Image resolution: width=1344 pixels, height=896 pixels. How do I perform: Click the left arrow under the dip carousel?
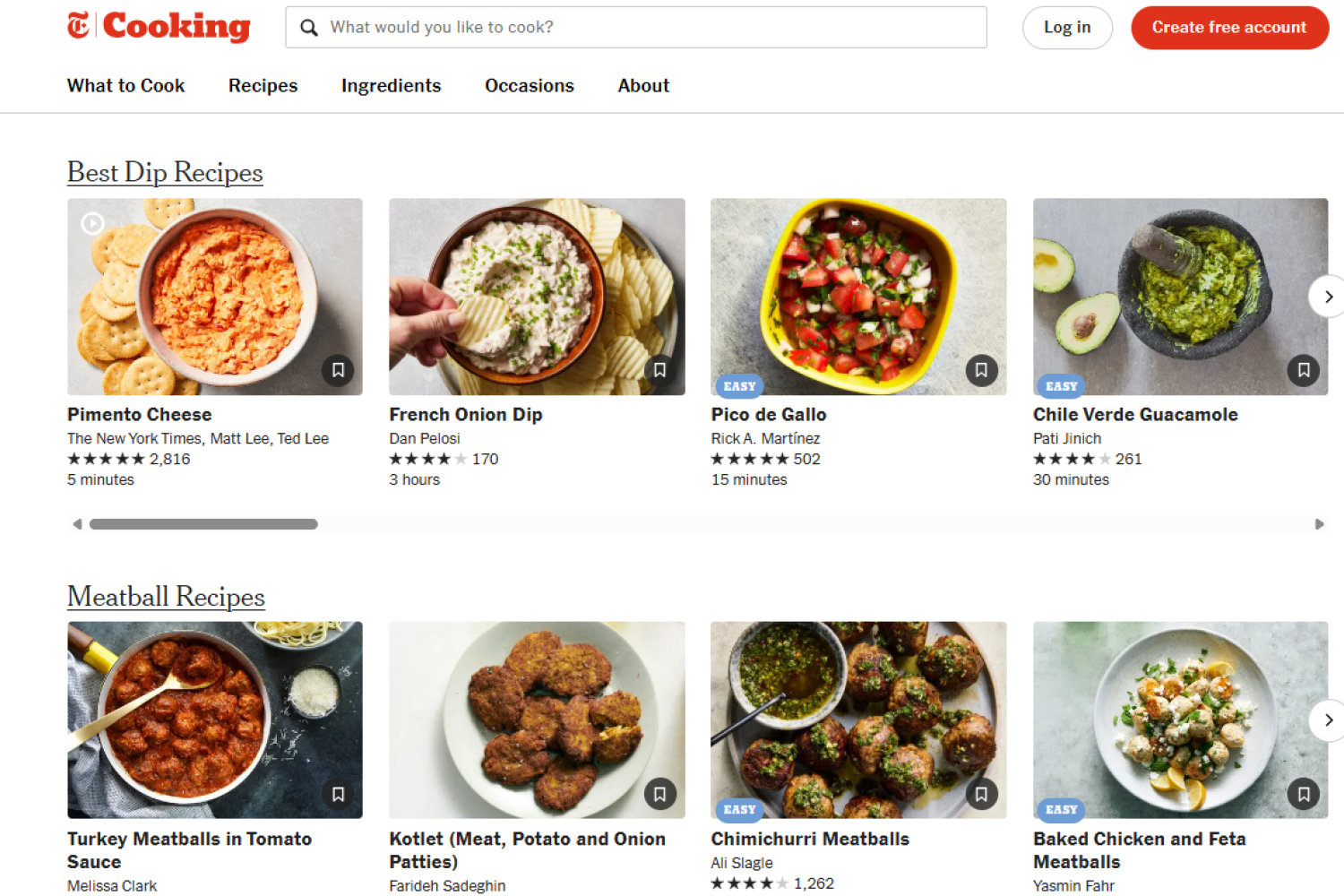77,523
